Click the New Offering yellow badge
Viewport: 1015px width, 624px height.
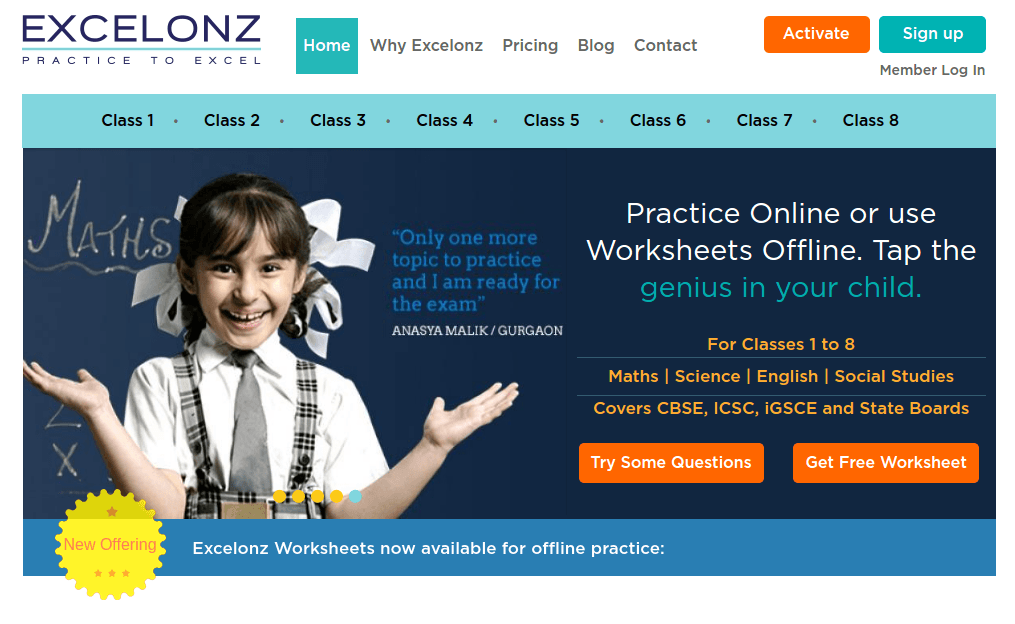coord(111,544)
